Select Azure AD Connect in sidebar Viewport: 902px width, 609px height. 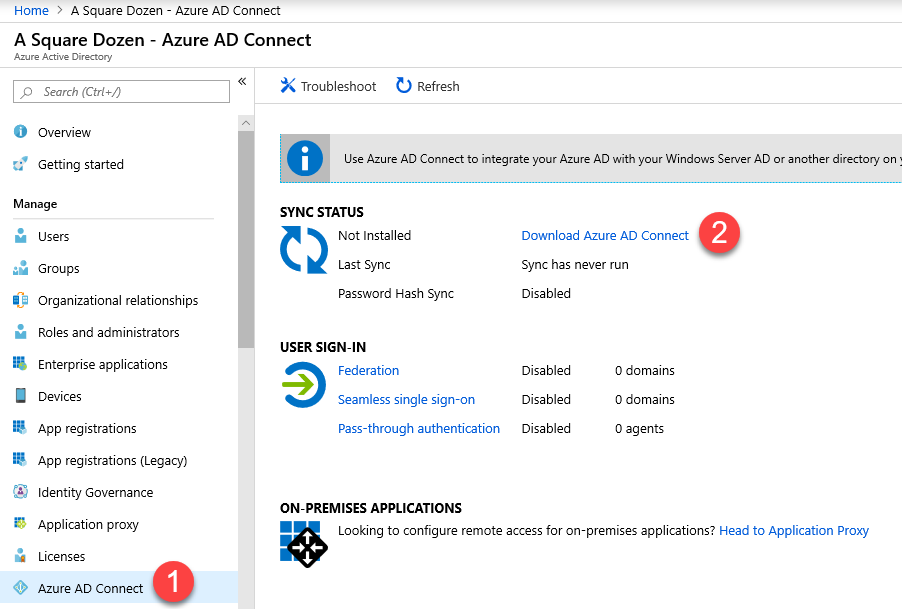90,589
